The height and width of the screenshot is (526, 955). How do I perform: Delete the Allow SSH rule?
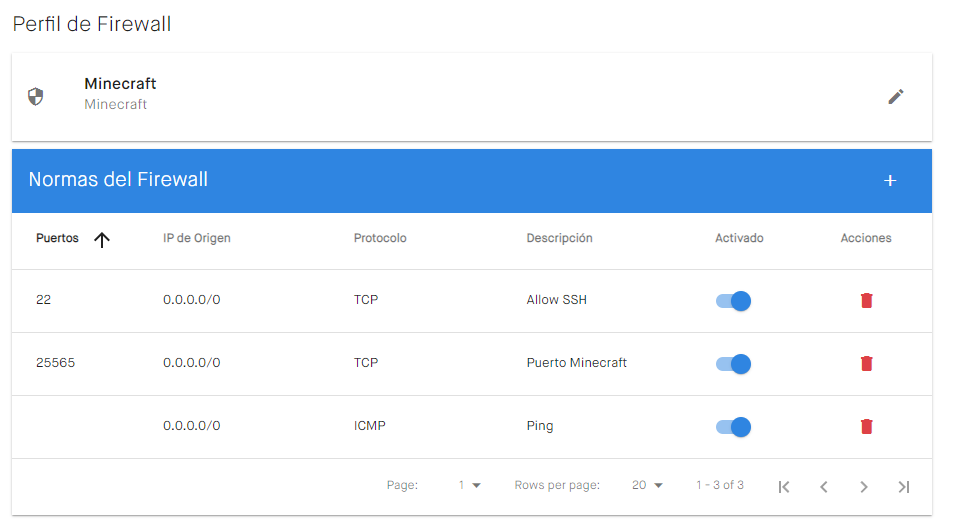coord(866,300)
